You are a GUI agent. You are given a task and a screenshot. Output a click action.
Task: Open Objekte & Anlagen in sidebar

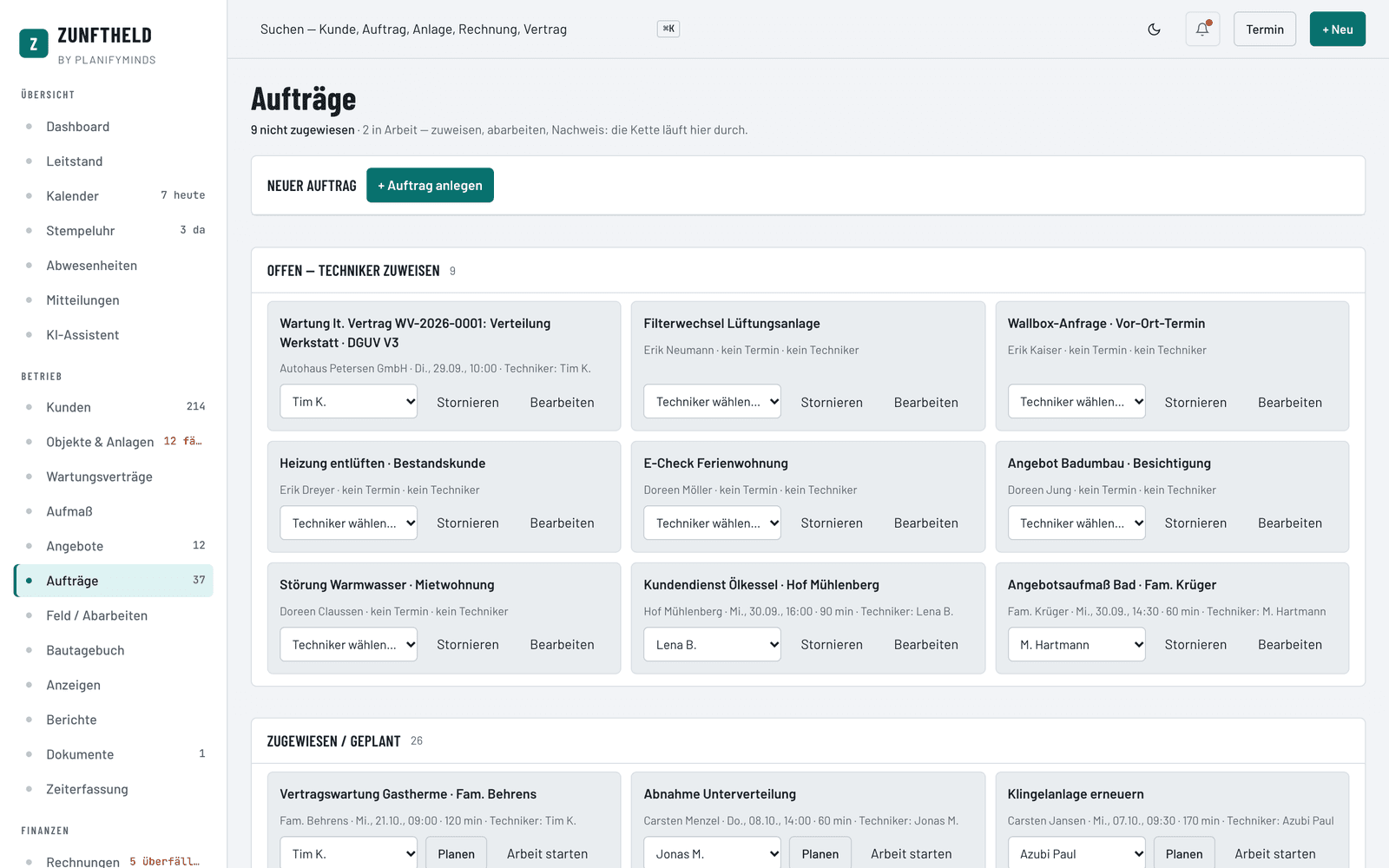pyautogui.click(x=113, y=442)
